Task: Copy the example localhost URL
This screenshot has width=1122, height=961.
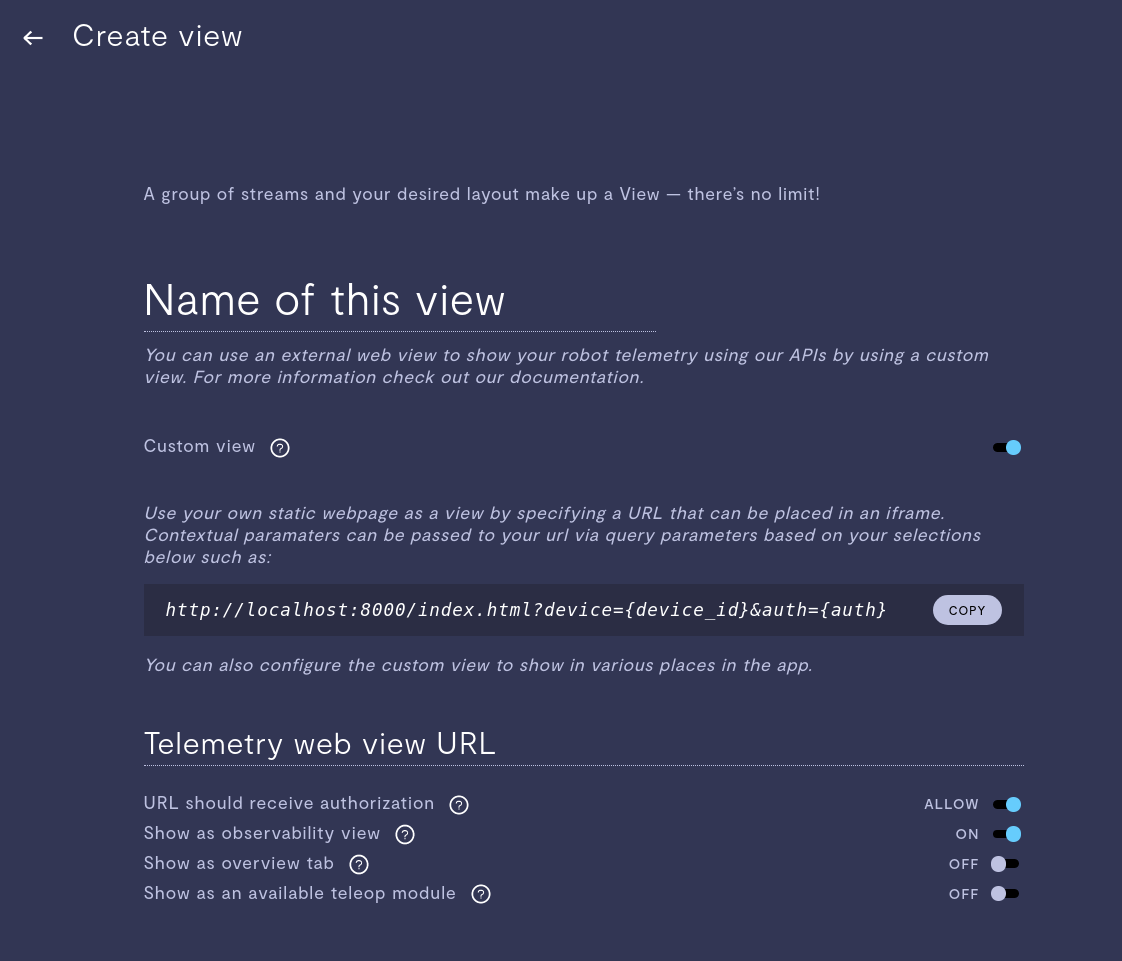Action: 967,610
